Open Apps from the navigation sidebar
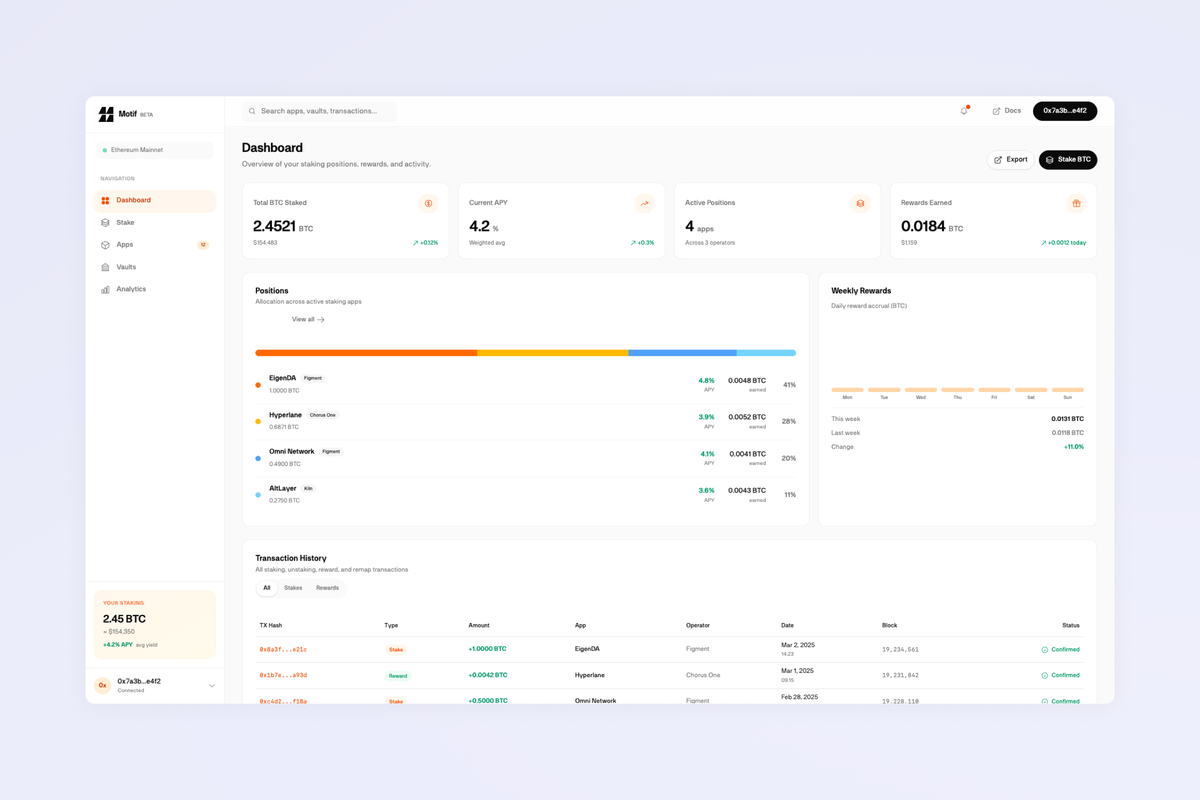 click(123, 244)
